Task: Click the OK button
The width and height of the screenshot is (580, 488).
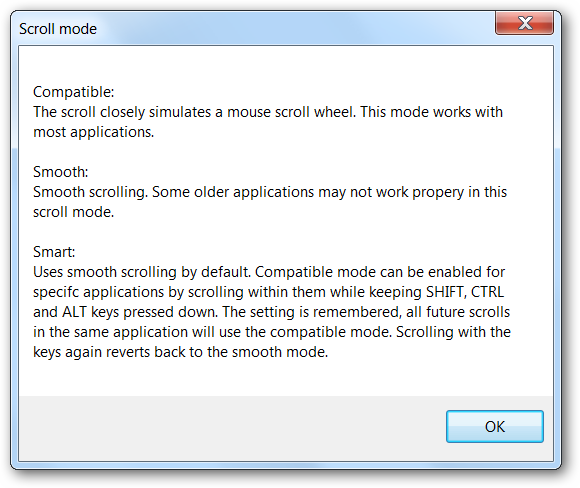Action: pyautogui.click(x=495, y=426)
